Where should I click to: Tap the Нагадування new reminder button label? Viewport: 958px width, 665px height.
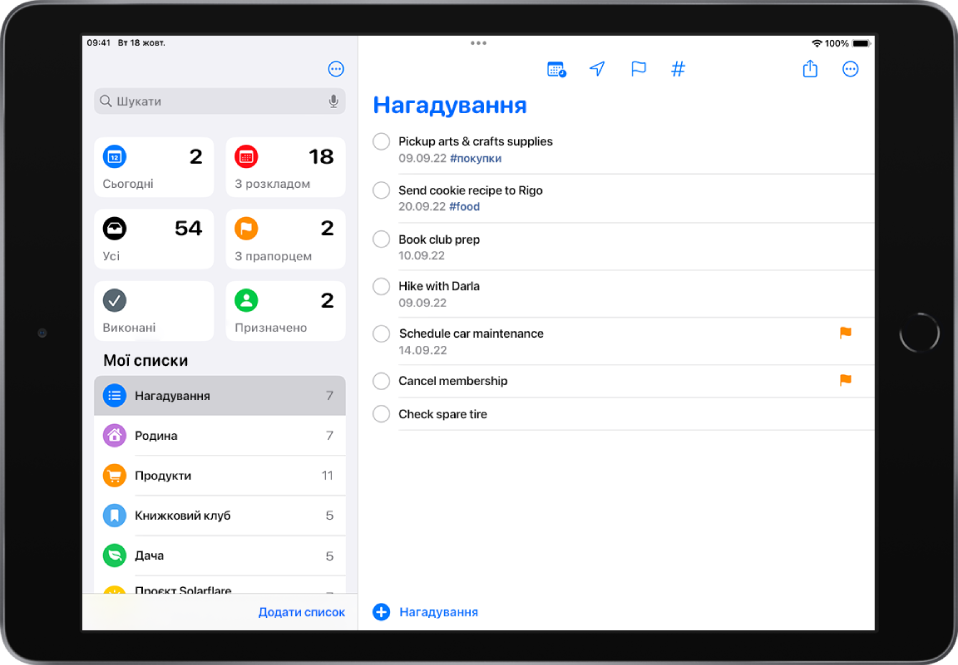tap(439, 612)
